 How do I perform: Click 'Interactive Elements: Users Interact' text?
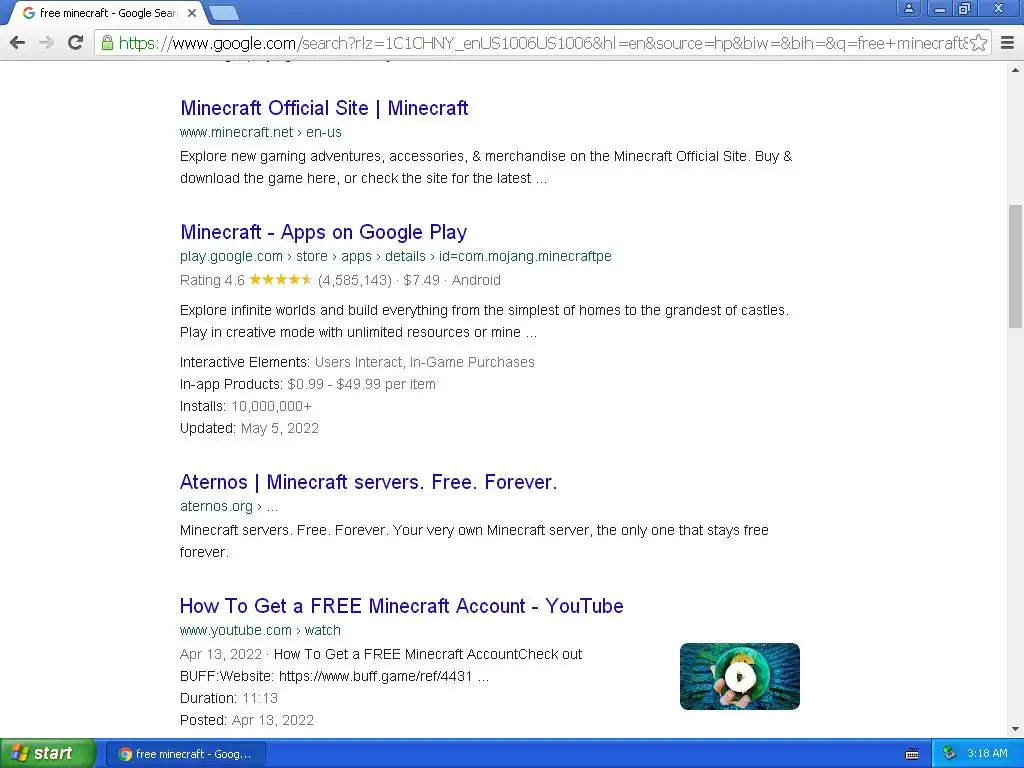pos(357,362)
